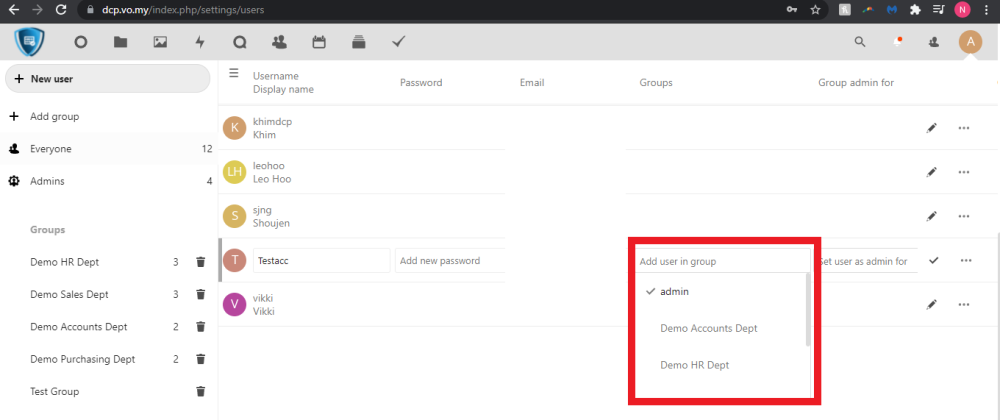
Task: Open the 'Set user as admin for' dropdown
Action: pyautogui.click(x=865, y=261)
